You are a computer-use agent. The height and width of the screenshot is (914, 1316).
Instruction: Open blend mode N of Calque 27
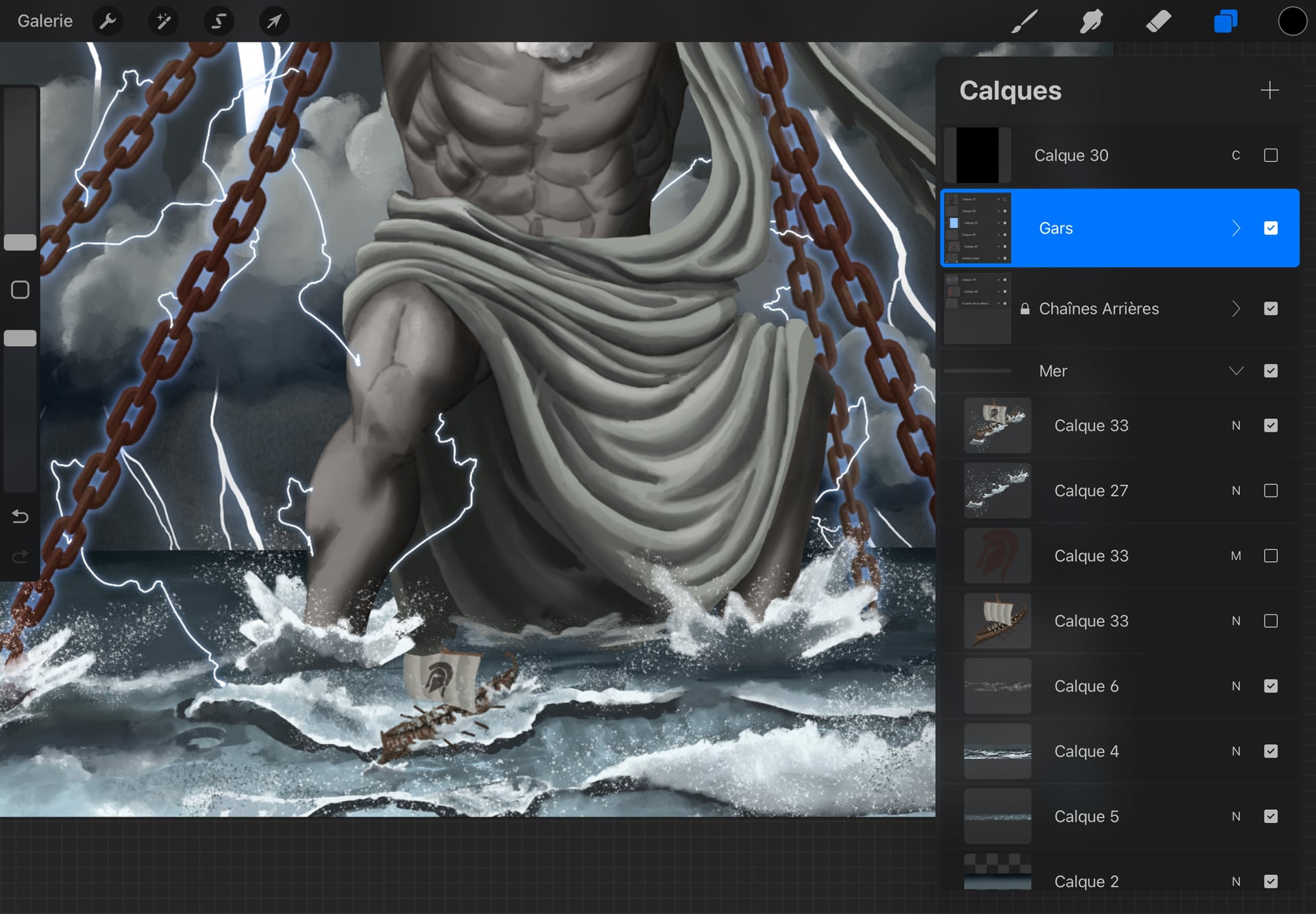pyautogui.click(x=1236, y=491)
